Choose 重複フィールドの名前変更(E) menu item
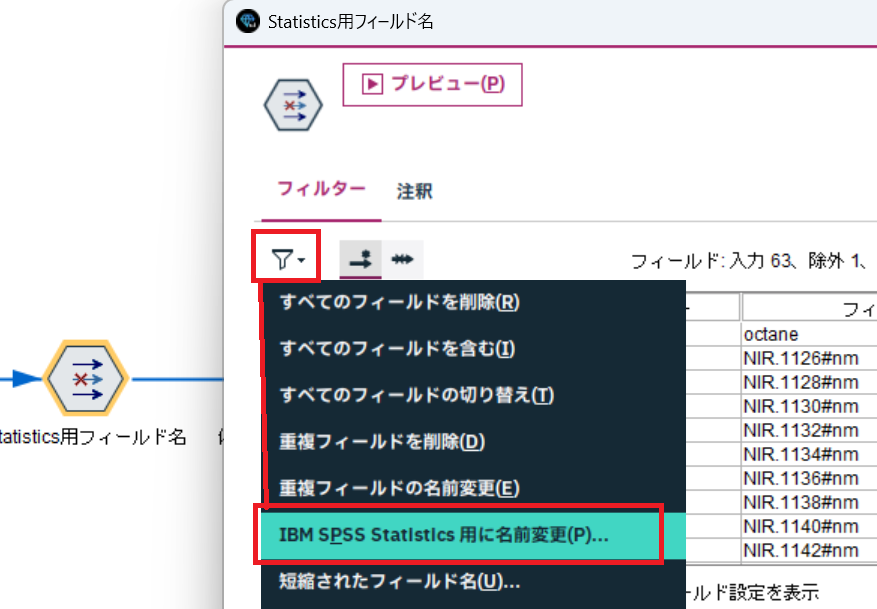The image size is (877, 609). tap(473, 488)
